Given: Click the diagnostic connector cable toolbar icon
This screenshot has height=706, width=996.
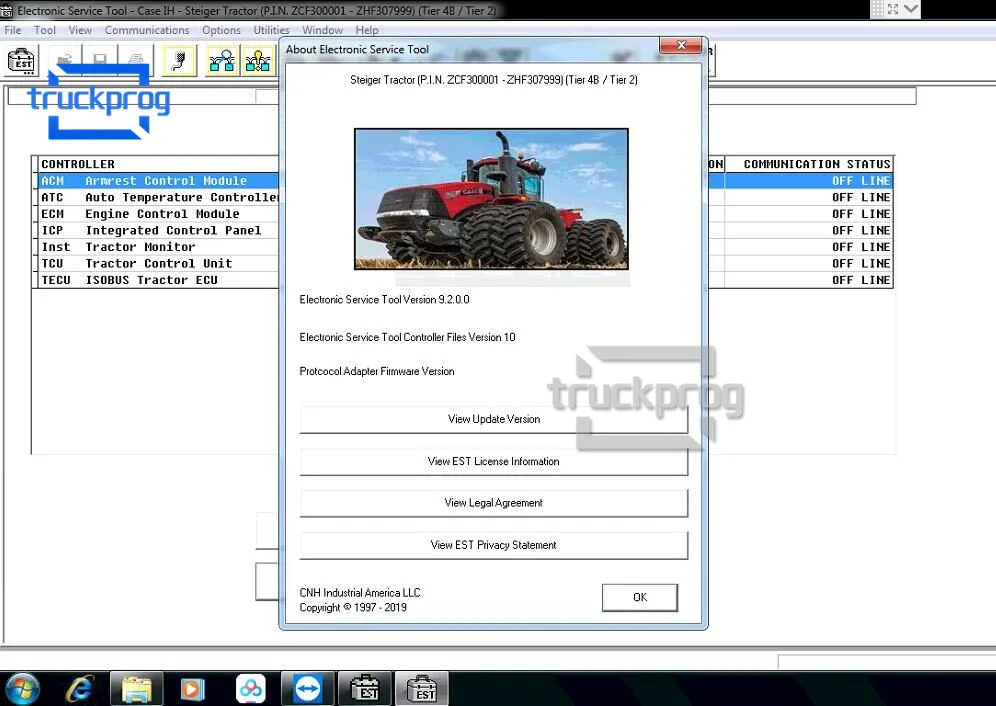Looking at the screenshot, I should tap(179, 61).
